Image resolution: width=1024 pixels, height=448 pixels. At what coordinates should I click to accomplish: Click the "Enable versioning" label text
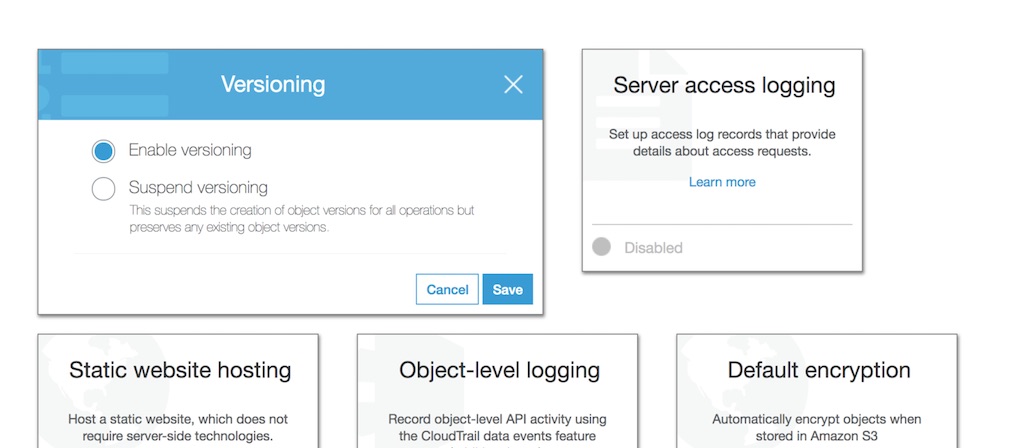click(x=190, y=151)
